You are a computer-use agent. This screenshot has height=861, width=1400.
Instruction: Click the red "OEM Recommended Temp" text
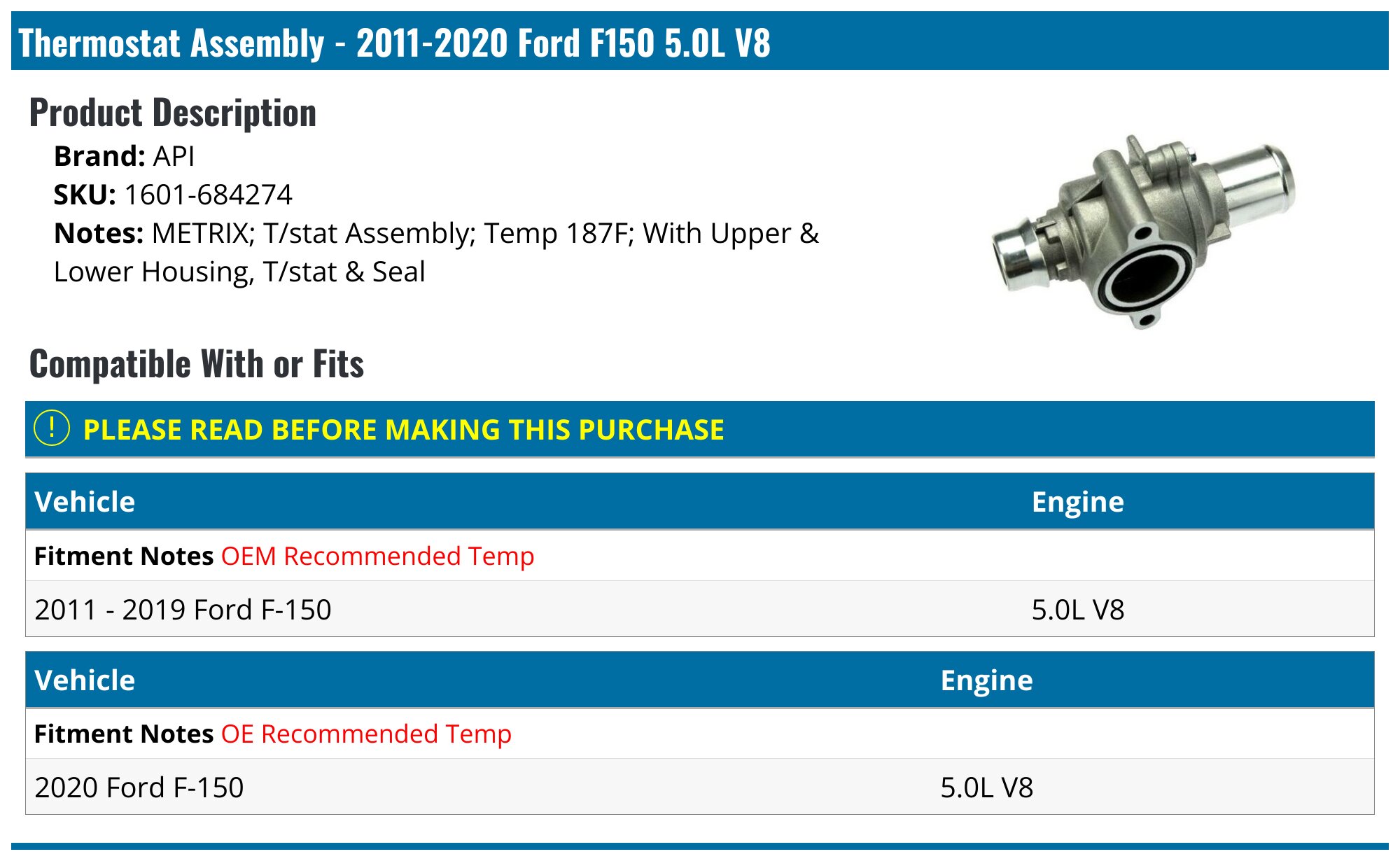point(377,556)
